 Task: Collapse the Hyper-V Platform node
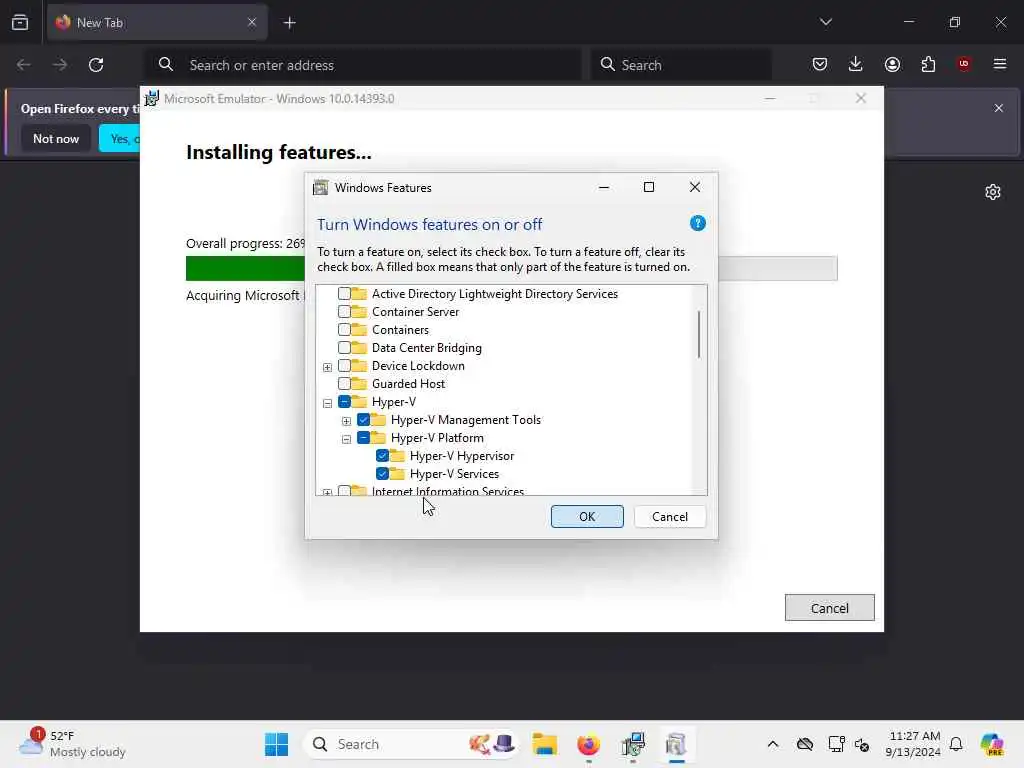[x=346, y=439]
